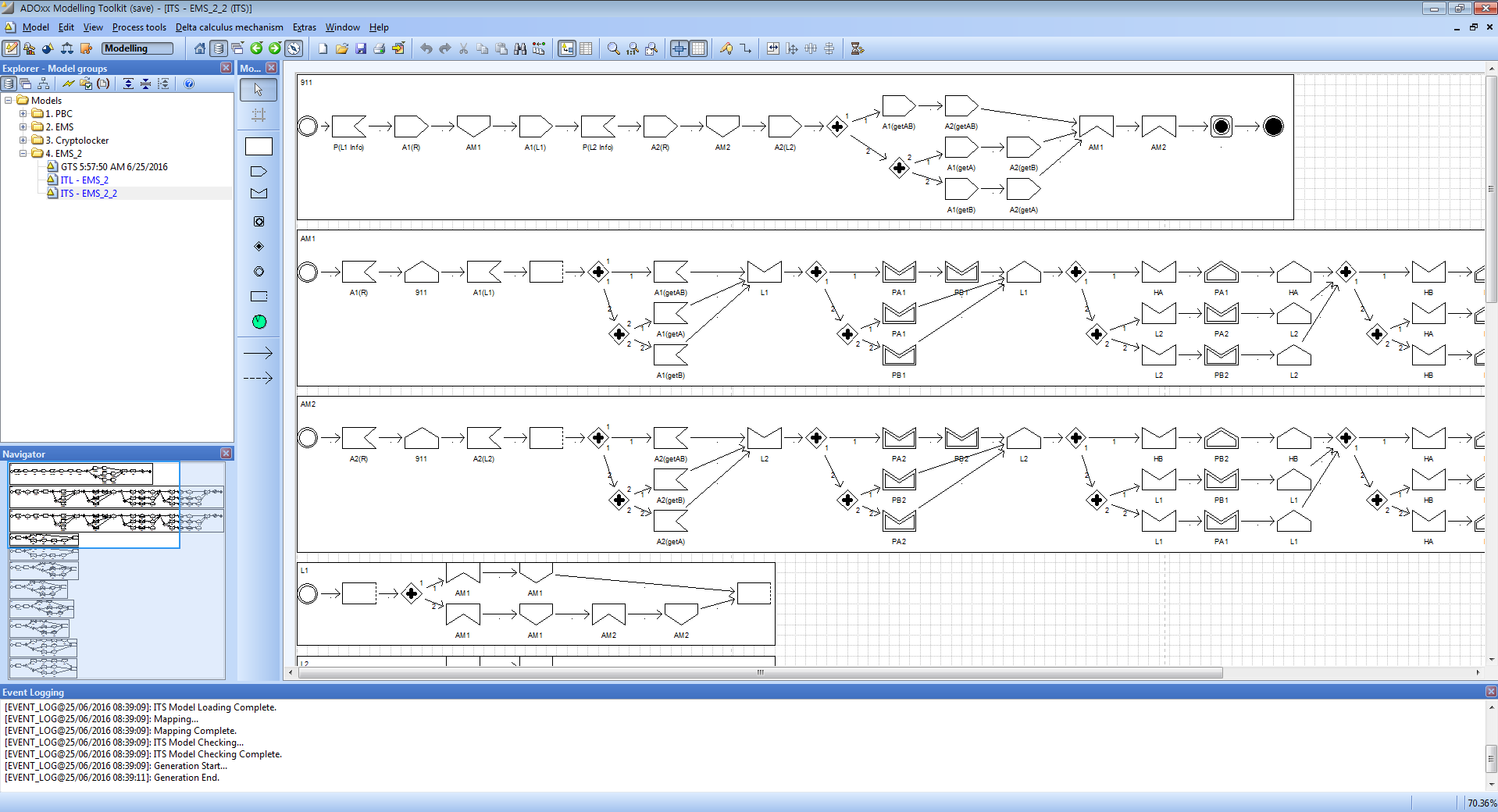Expand the 1. PBC model group
This screenshot has height=812, width=1498.
coord(23,114)
